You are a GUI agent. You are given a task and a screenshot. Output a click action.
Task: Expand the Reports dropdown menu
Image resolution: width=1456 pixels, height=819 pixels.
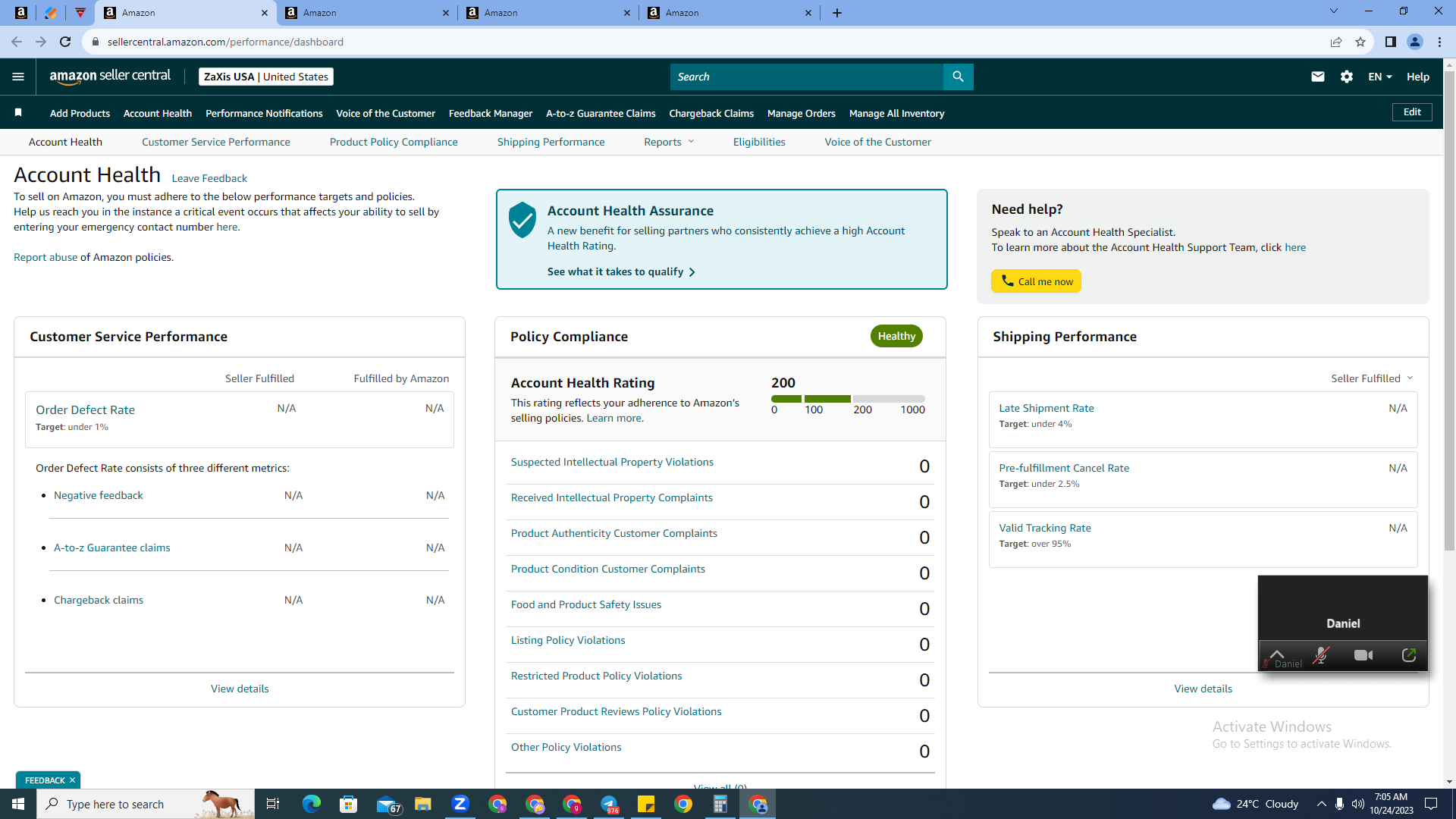point(669,142)
